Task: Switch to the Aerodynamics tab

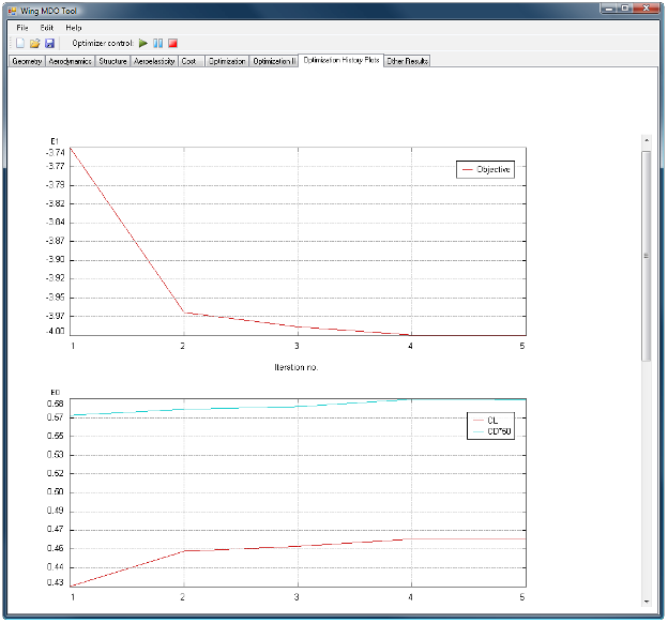Action: (70, 61)
